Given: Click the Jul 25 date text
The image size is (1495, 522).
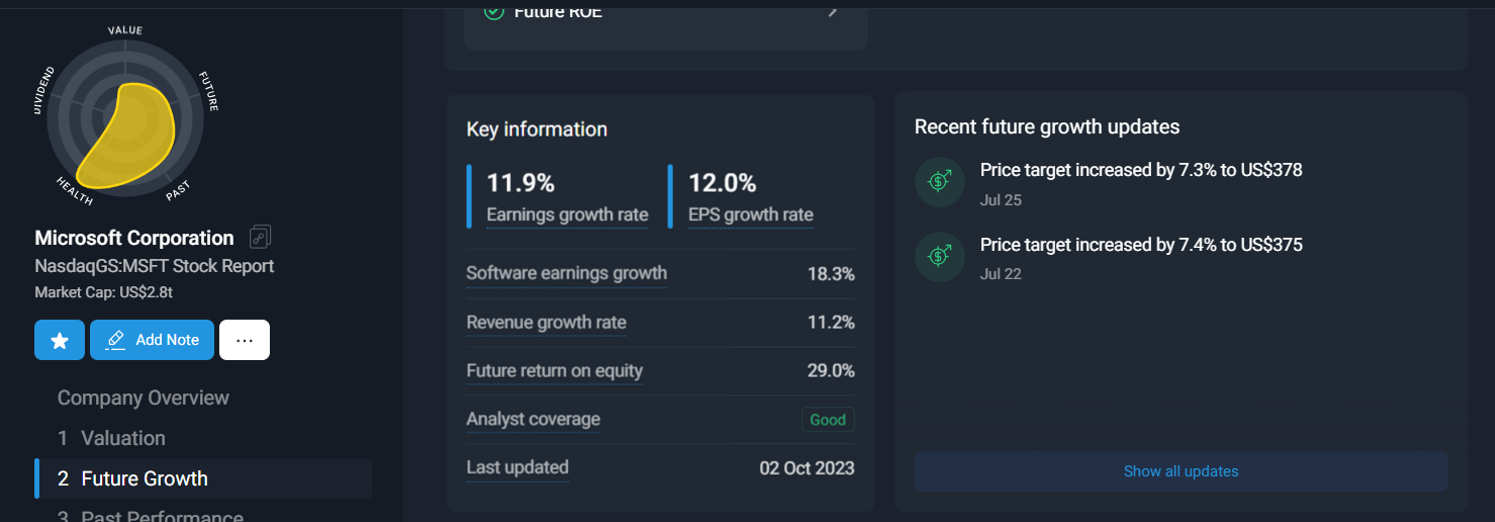Looking at the screenshot, I should point(1001,200).
